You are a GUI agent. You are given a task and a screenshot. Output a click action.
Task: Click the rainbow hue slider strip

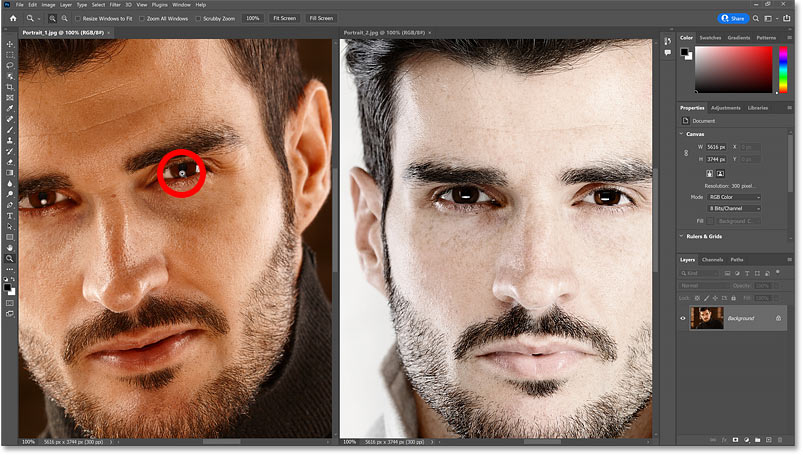(783, 70)
